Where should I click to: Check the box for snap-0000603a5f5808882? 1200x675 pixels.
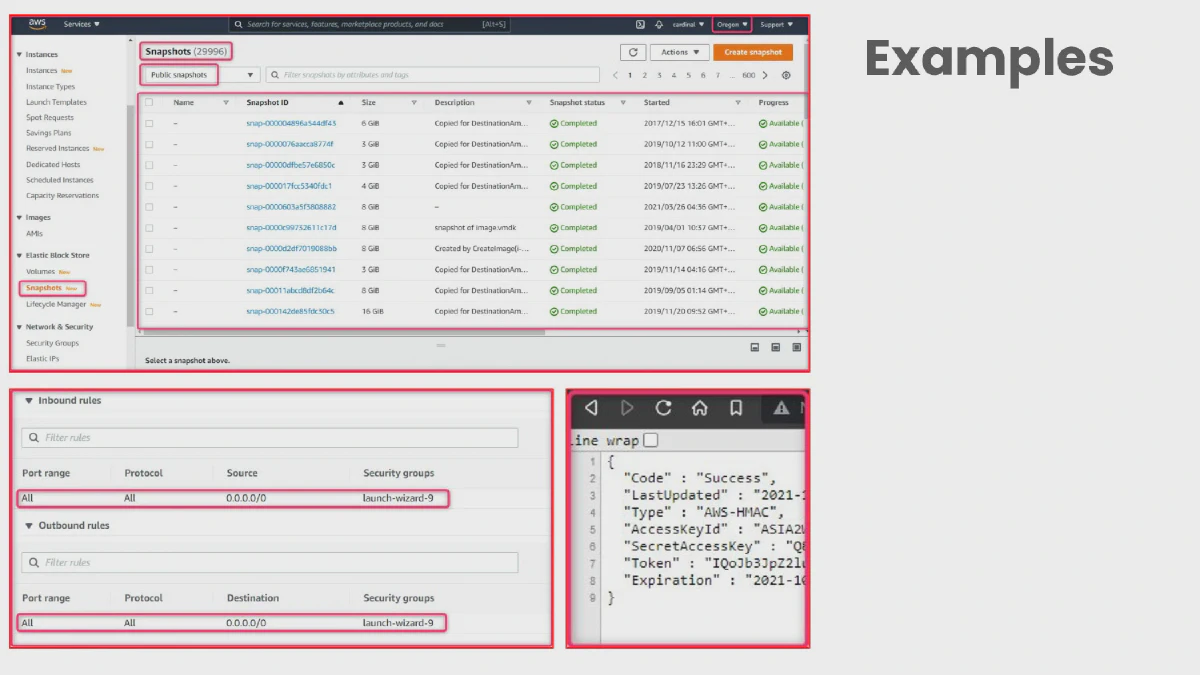[x=149, y=207]
